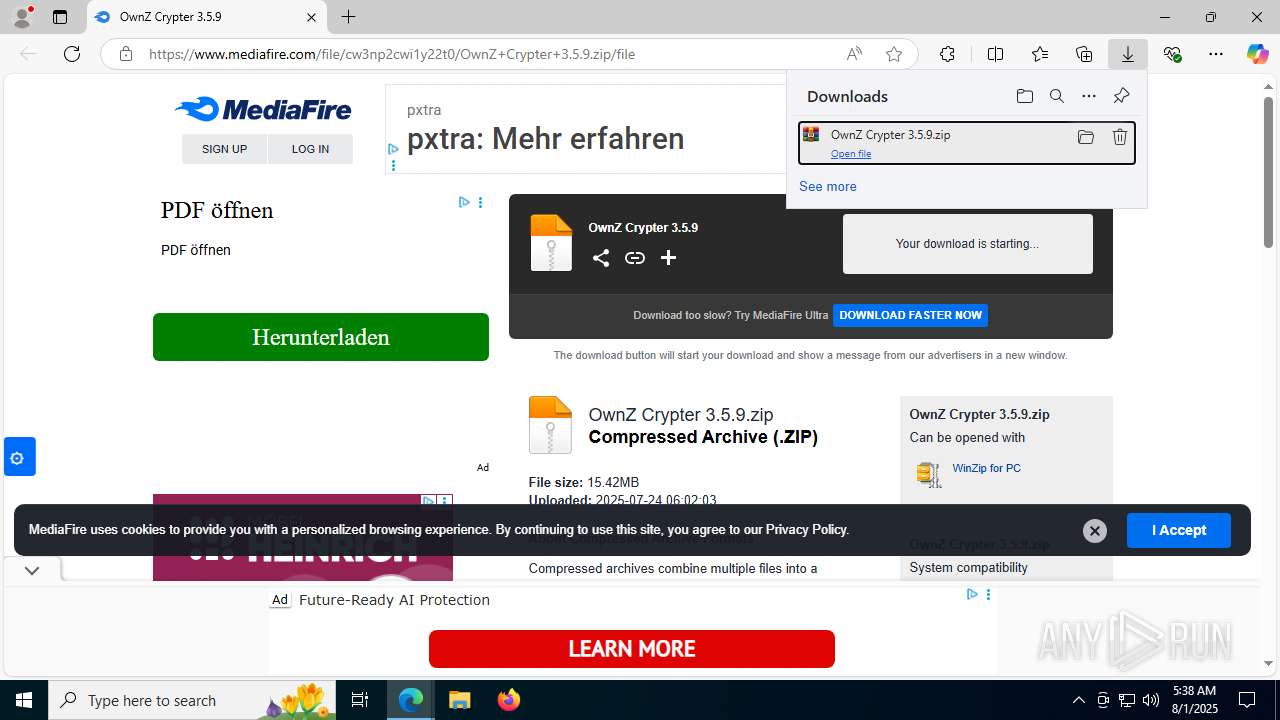1280x720 pixels.
Task: Click the green Herunterladen button
Action: coord(321,337)
